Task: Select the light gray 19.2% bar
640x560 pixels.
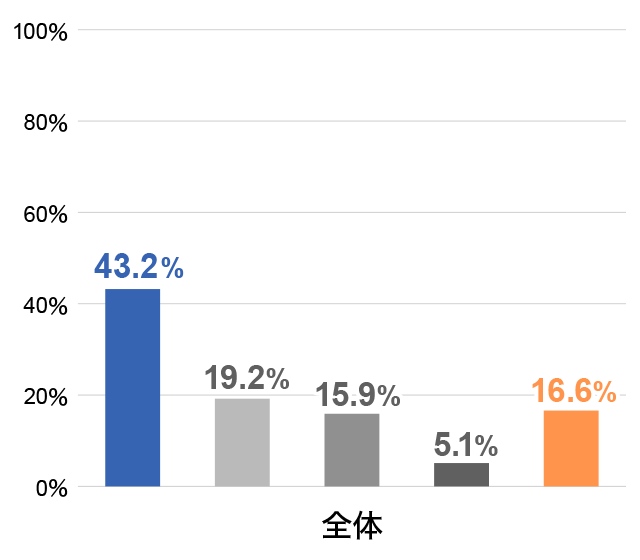Action: tap(242, 442)
